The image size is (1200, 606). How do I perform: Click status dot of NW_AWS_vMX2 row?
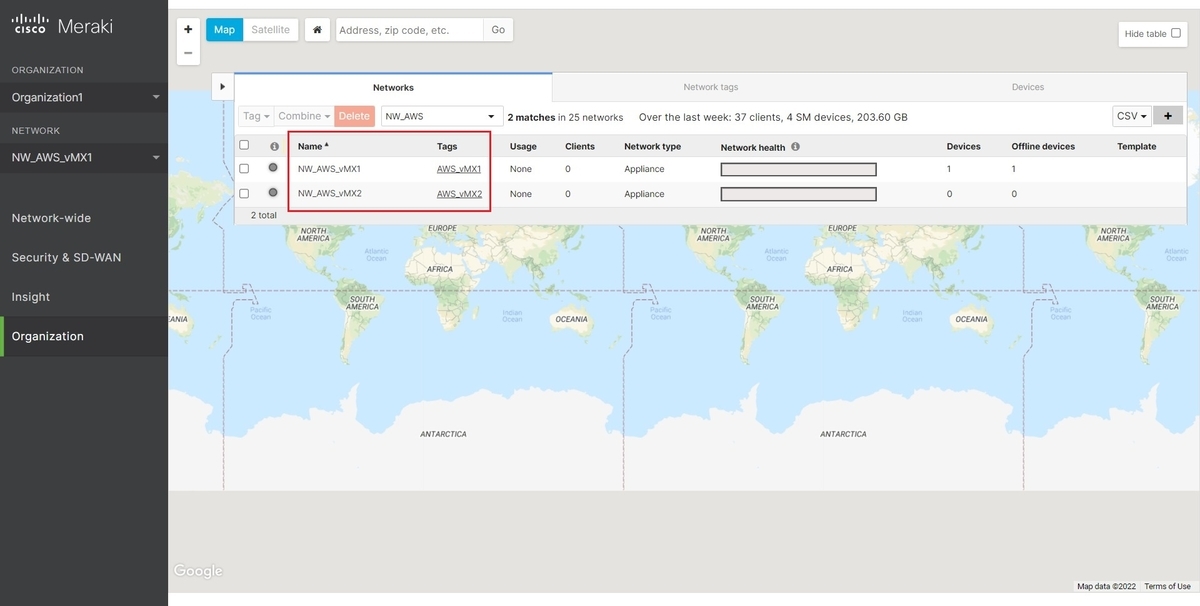coord(273,193)
